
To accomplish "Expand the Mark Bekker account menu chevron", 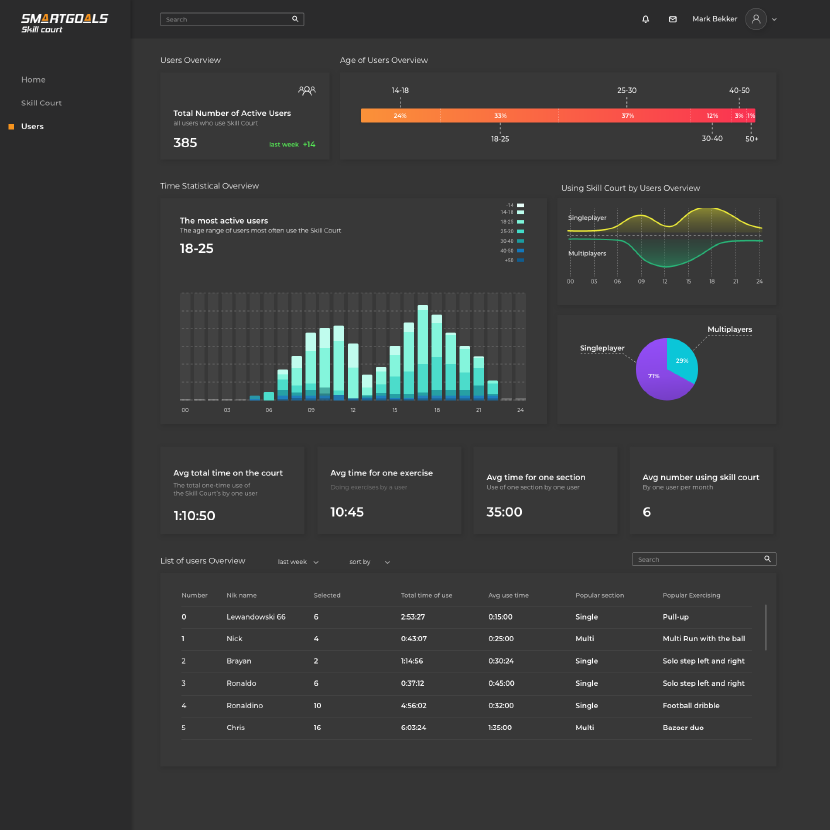I will pos(774,20).
